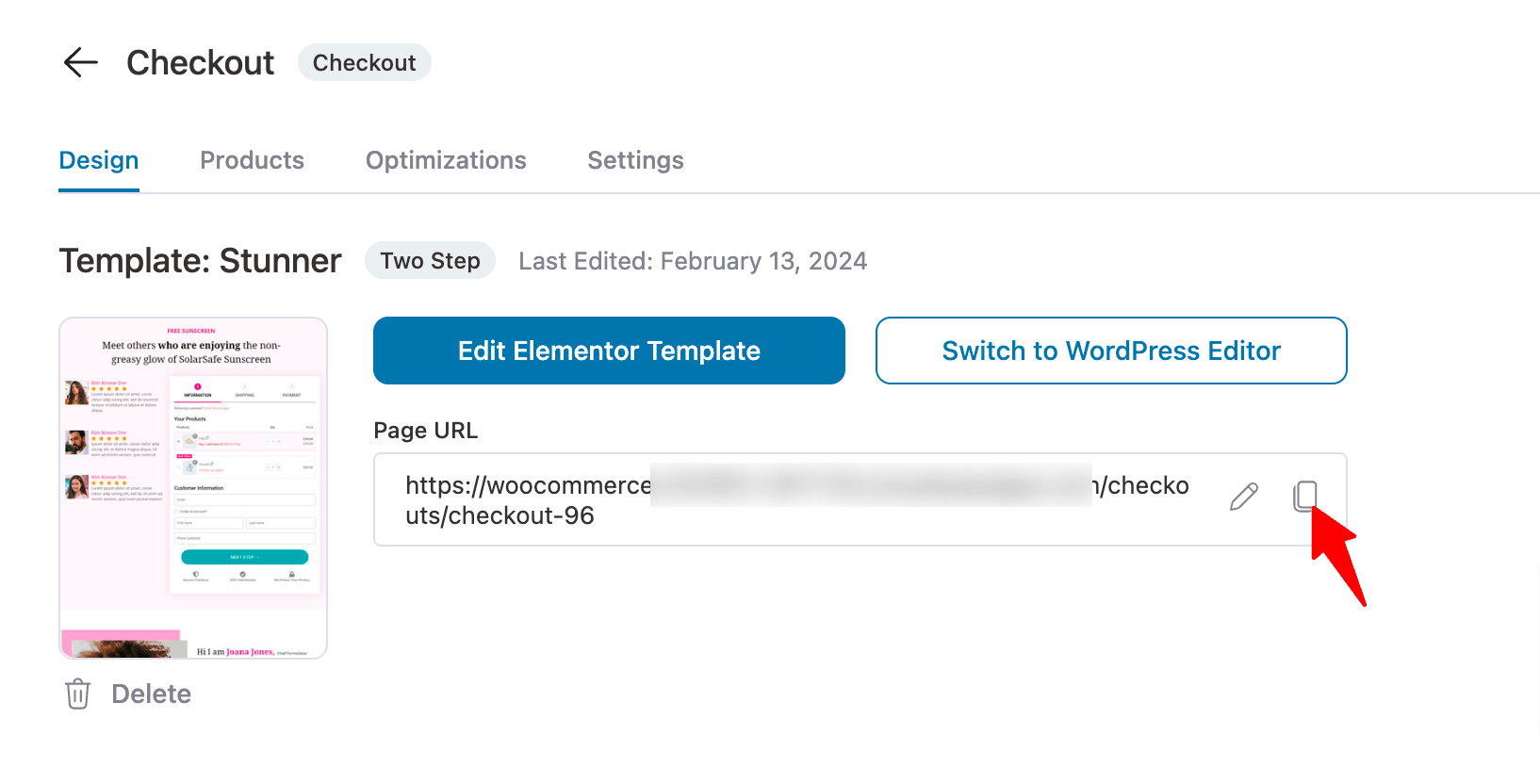Click the Last Edited date text

tap(692, 261)
